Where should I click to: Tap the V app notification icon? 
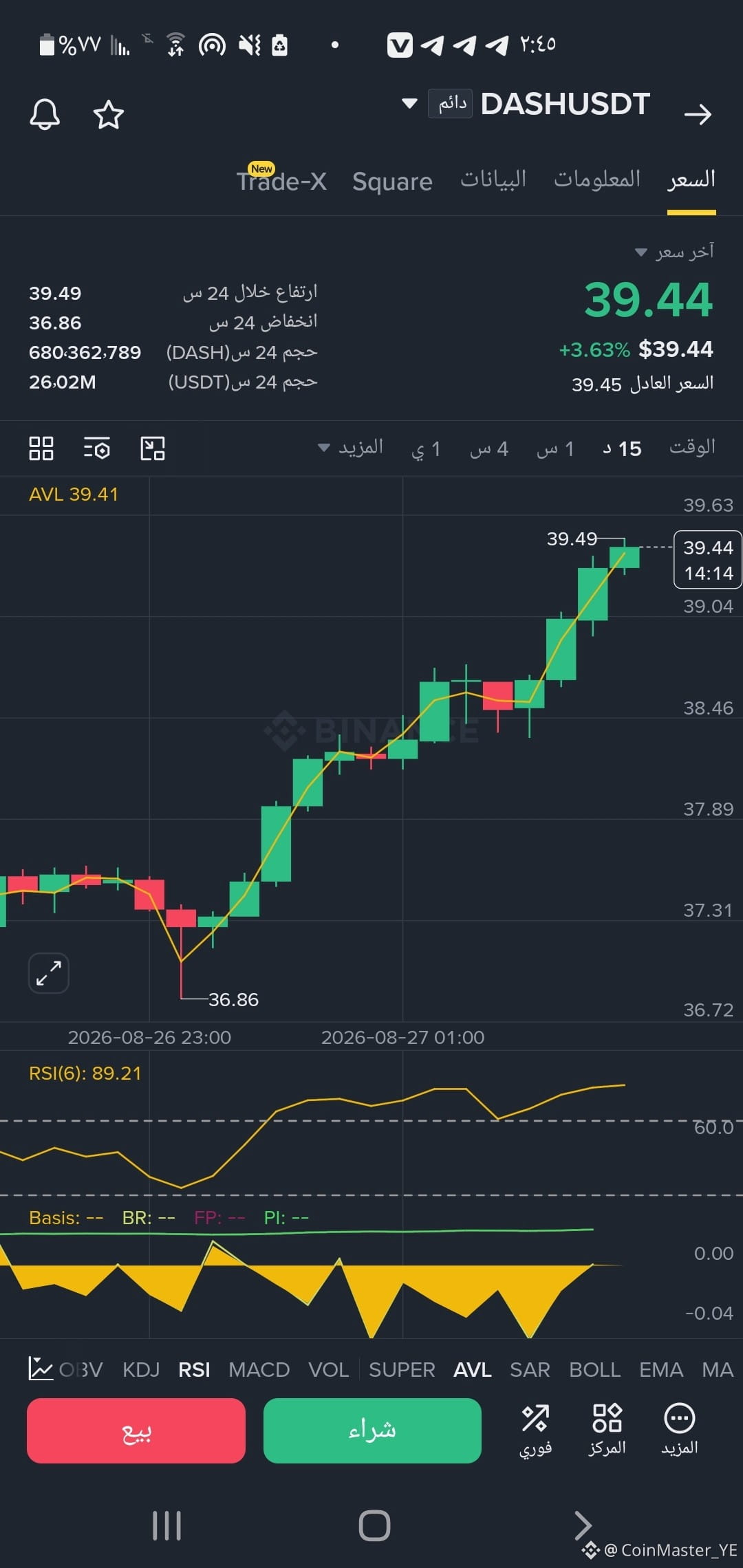coord(400,45)
